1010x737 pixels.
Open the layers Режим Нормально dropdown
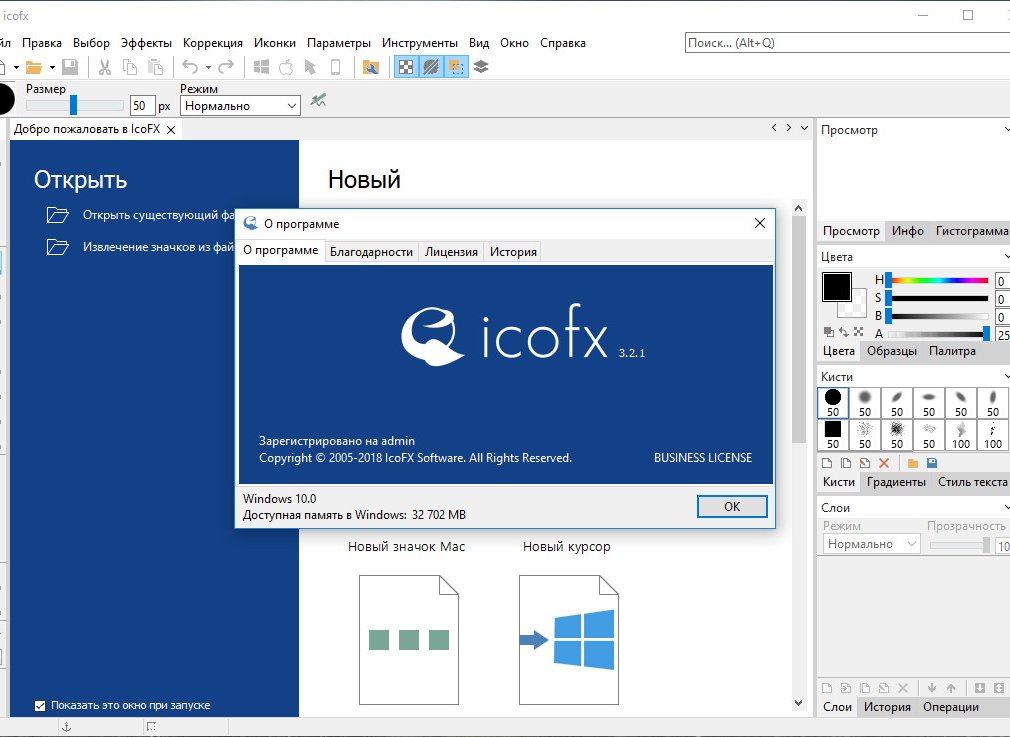(x=872, y=544)
